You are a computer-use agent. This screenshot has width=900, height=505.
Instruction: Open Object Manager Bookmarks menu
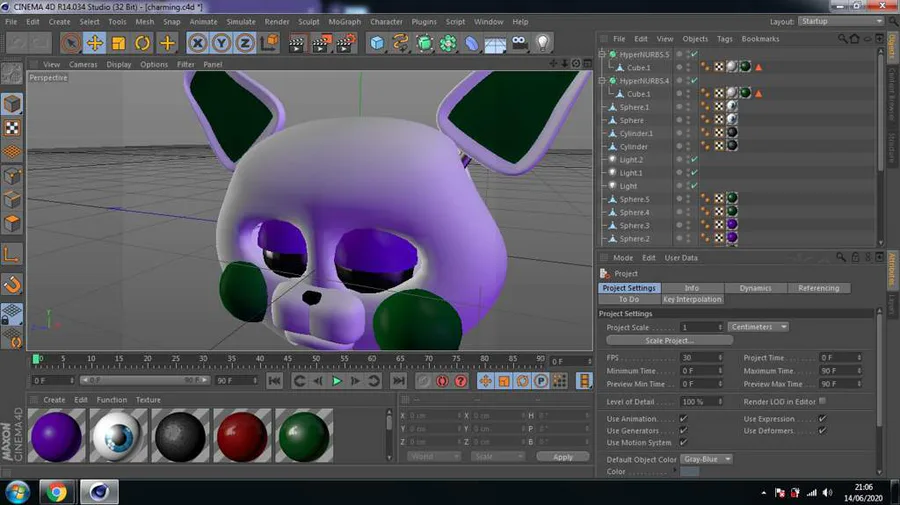(760, 39)
